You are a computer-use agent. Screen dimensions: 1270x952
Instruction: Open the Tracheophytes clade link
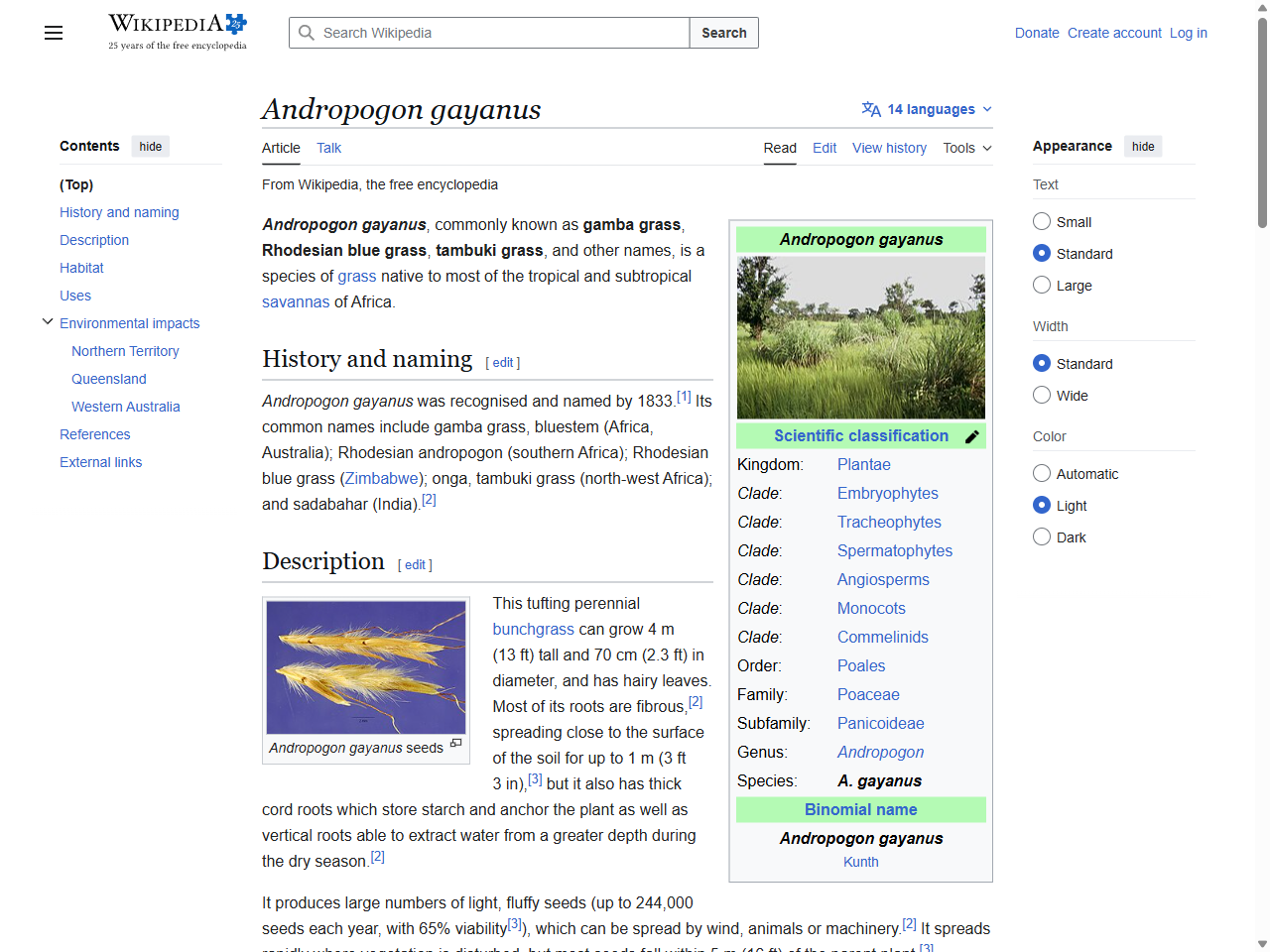(889, 522)
